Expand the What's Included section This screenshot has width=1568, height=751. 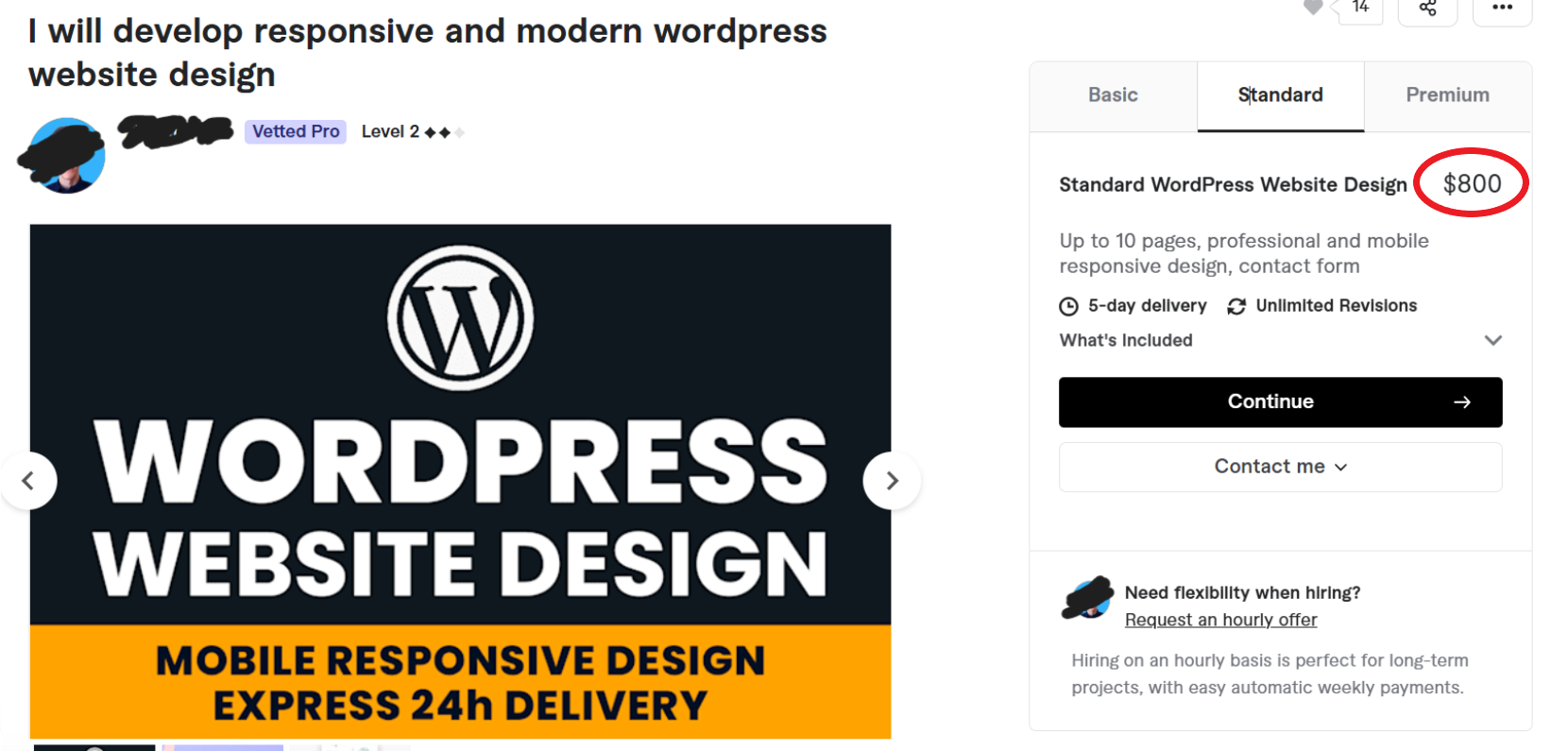[1492, 340]
